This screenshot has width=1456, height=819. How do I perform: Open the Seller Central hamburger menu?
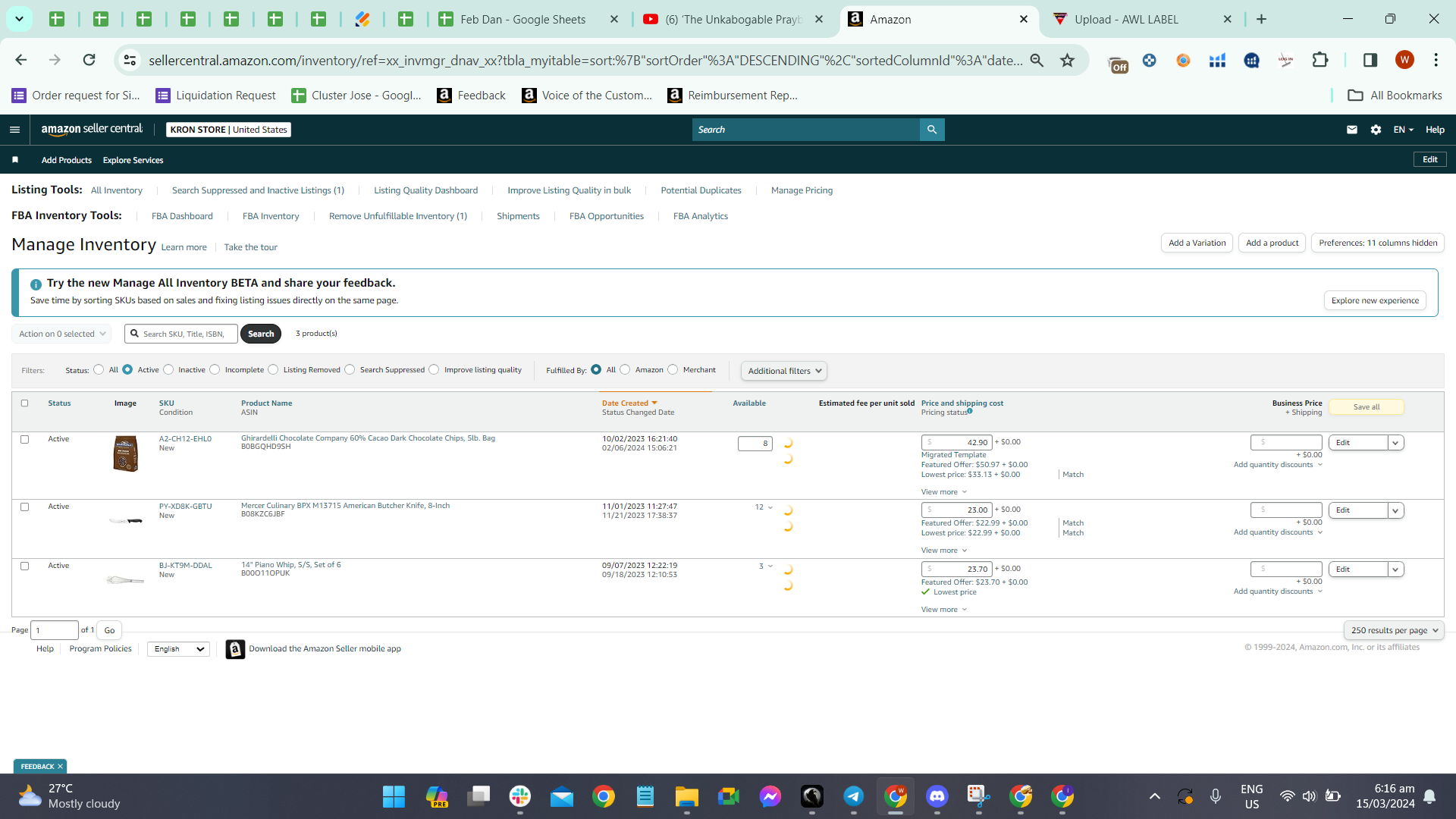[14, 130]
